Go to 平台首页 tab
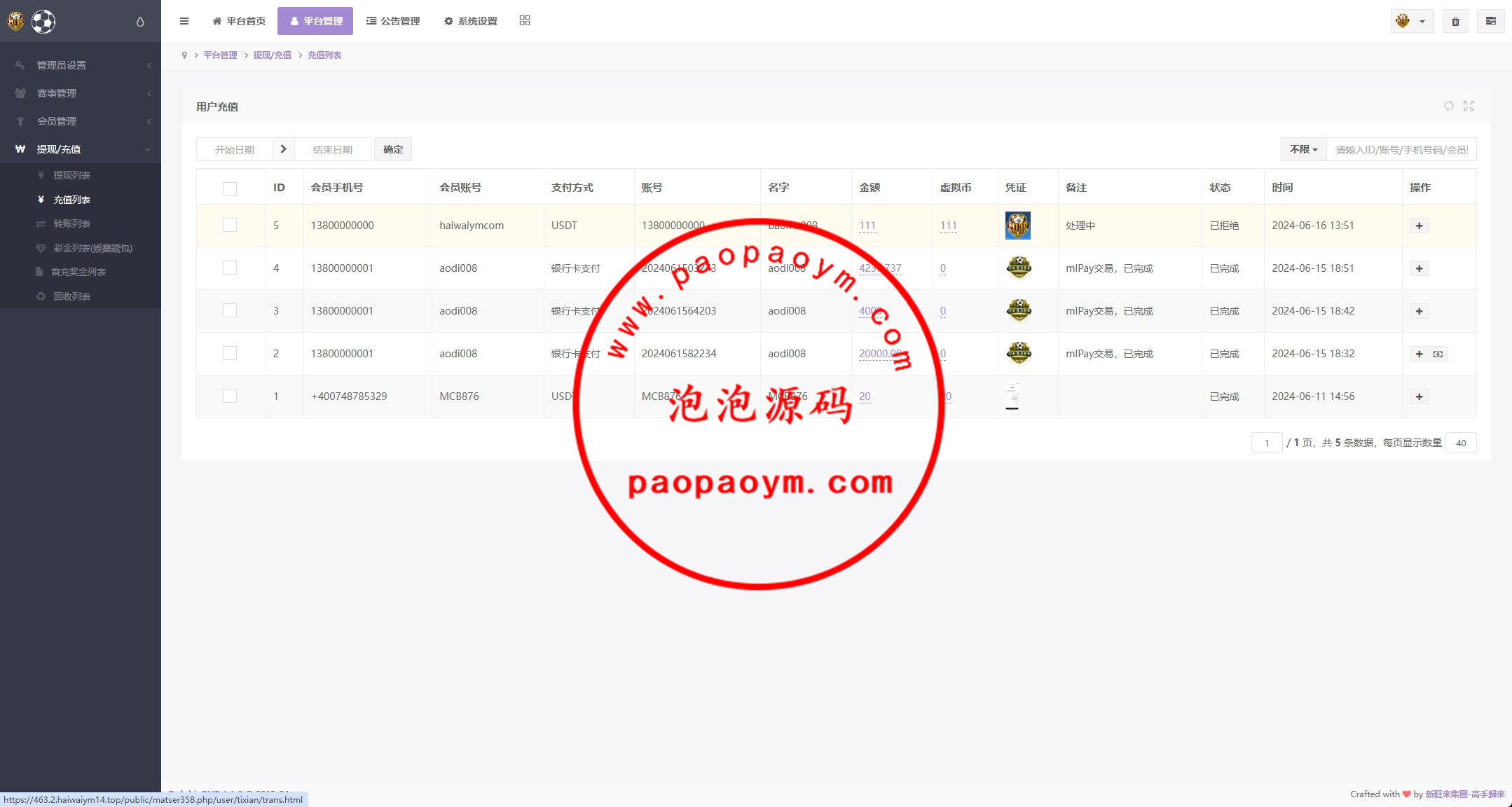 239,21
